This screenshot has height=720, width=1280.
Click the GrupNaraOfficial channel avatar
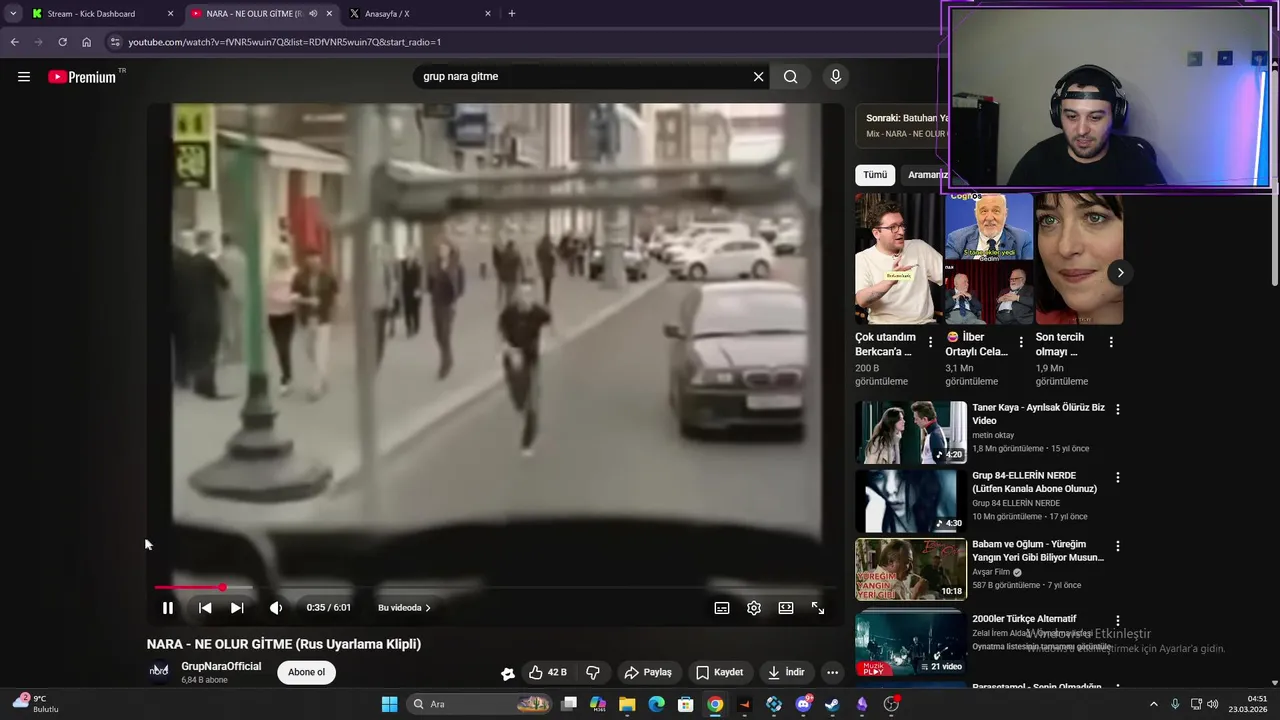[159, 671]
